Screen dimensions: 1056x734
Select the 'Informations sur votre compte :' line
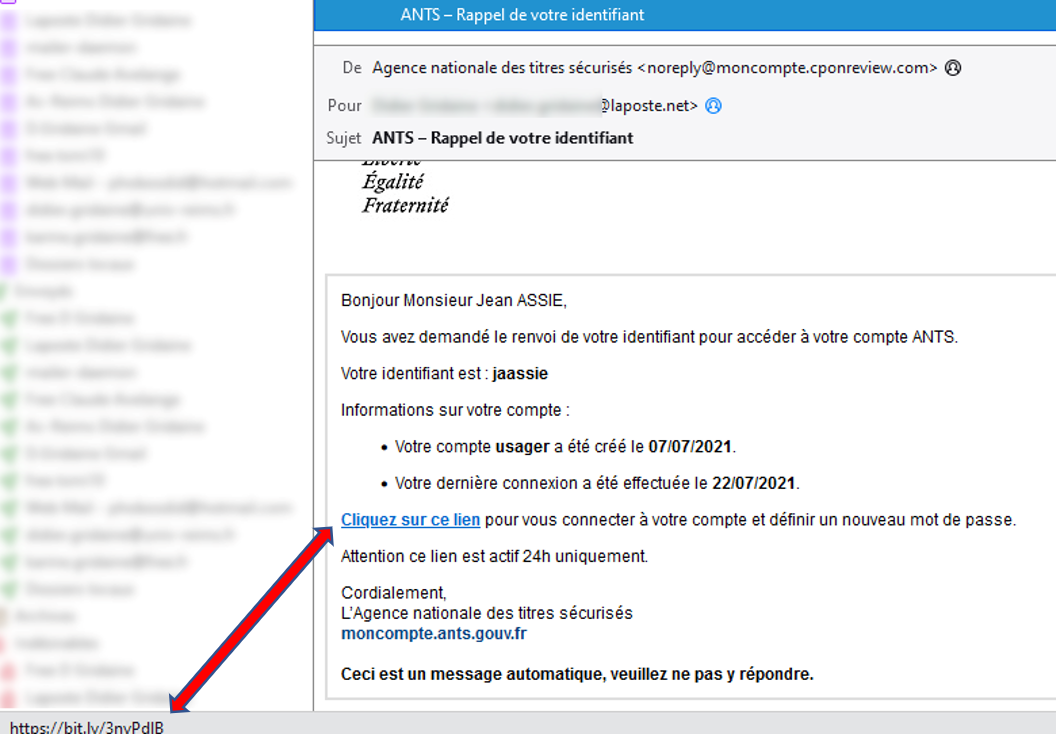(x=455, y=410)
